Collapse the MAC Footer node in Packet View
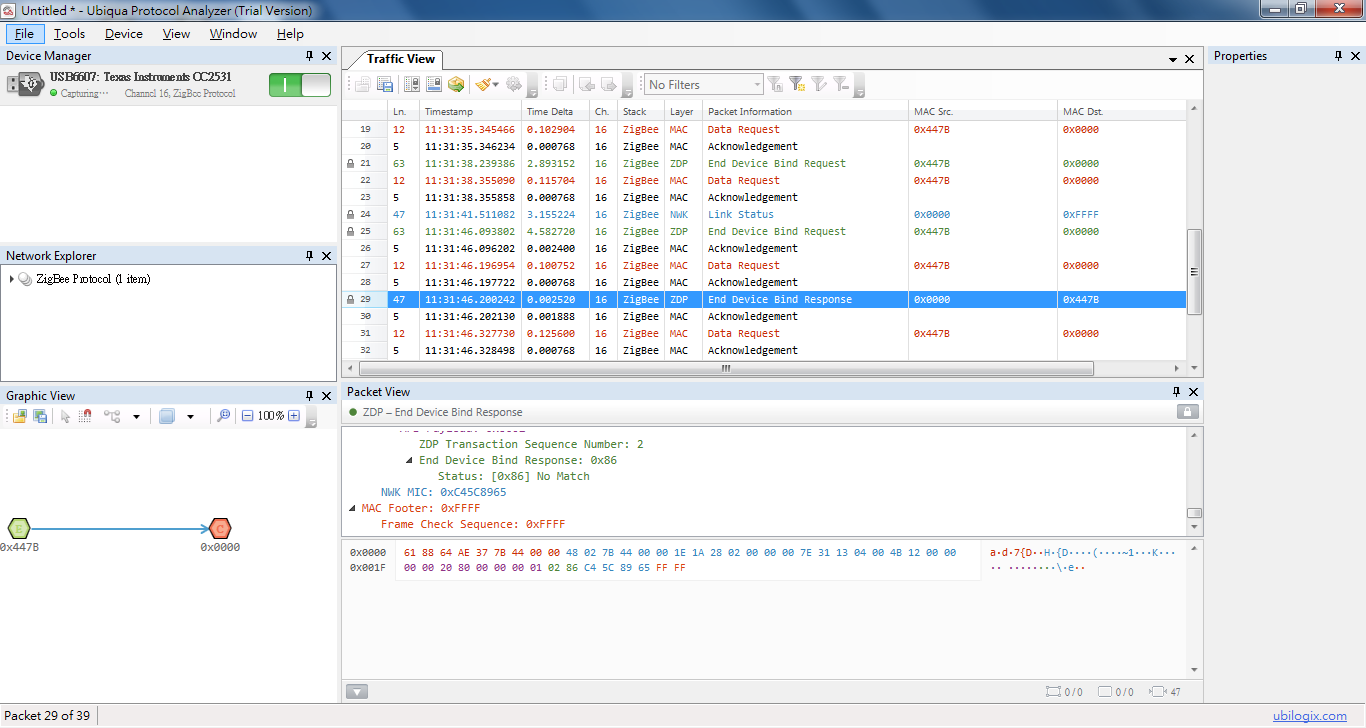The image size is (1366, 728). 352,508
